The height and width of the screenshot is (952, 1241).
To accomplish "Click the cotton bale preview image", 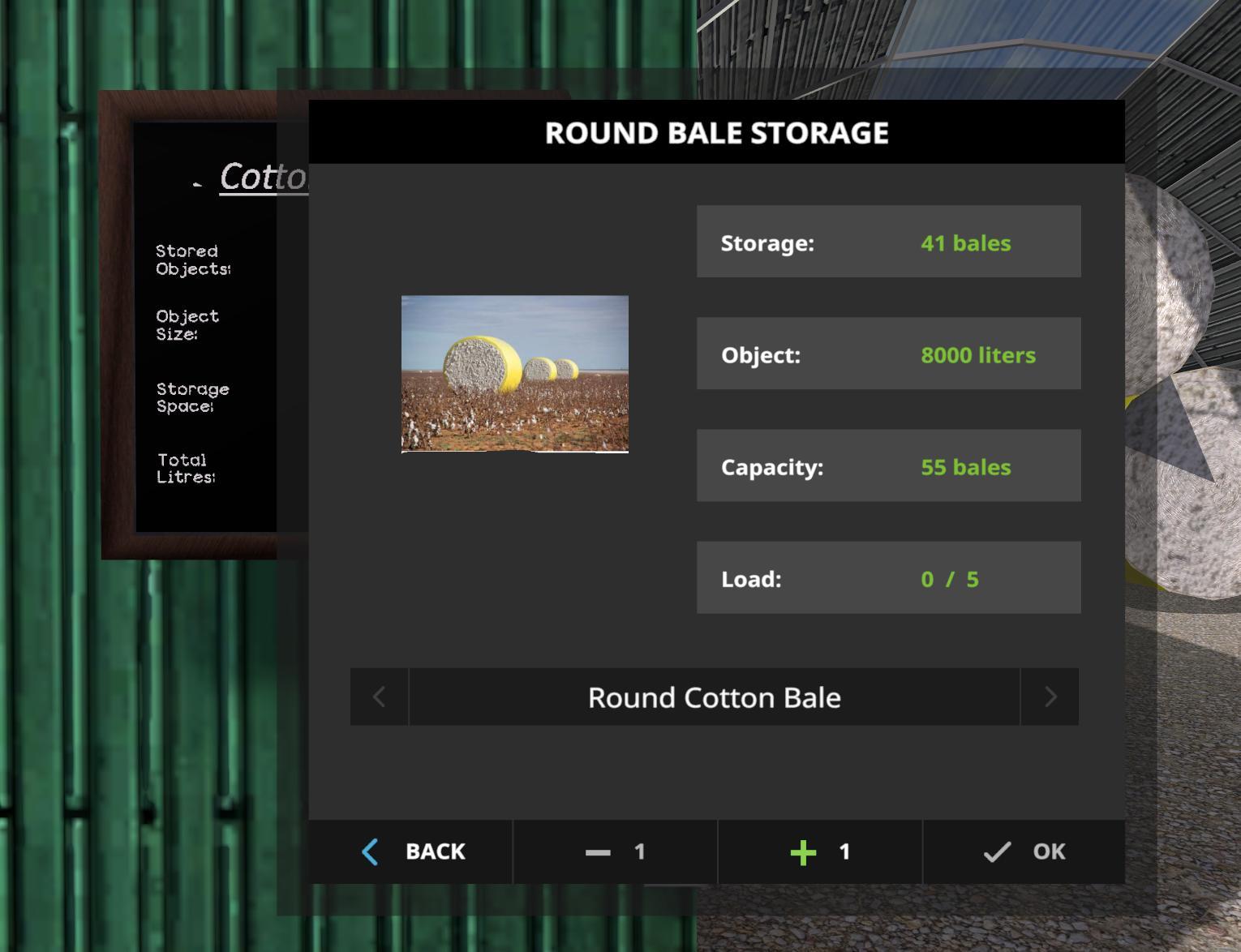I will (x=514, y=374).
